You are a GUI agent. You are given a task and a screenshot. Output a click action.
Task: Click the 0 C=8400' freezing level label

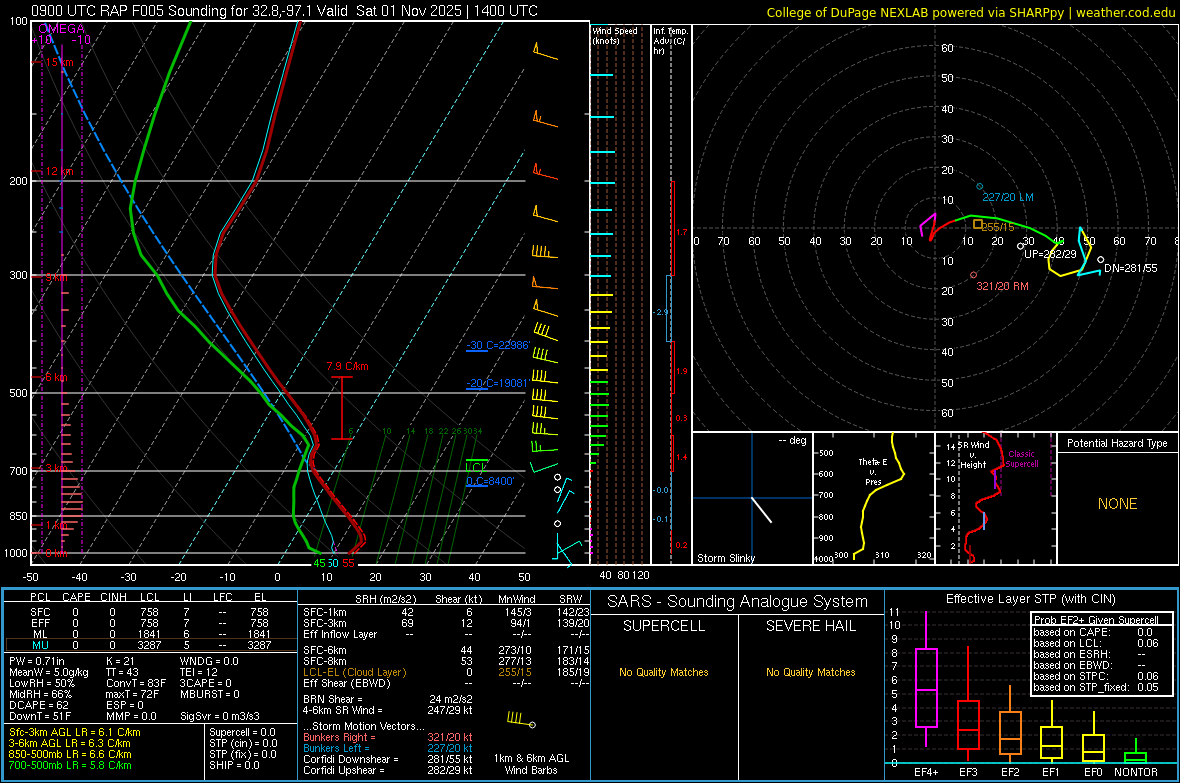click(x=490, y=481)
